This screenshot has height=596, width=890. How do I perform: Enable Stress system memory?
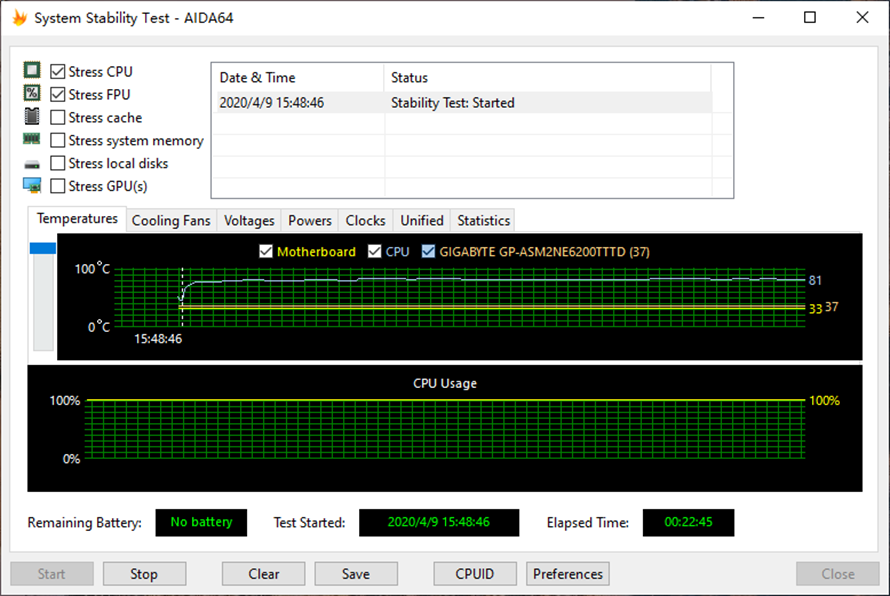(57, 140)
